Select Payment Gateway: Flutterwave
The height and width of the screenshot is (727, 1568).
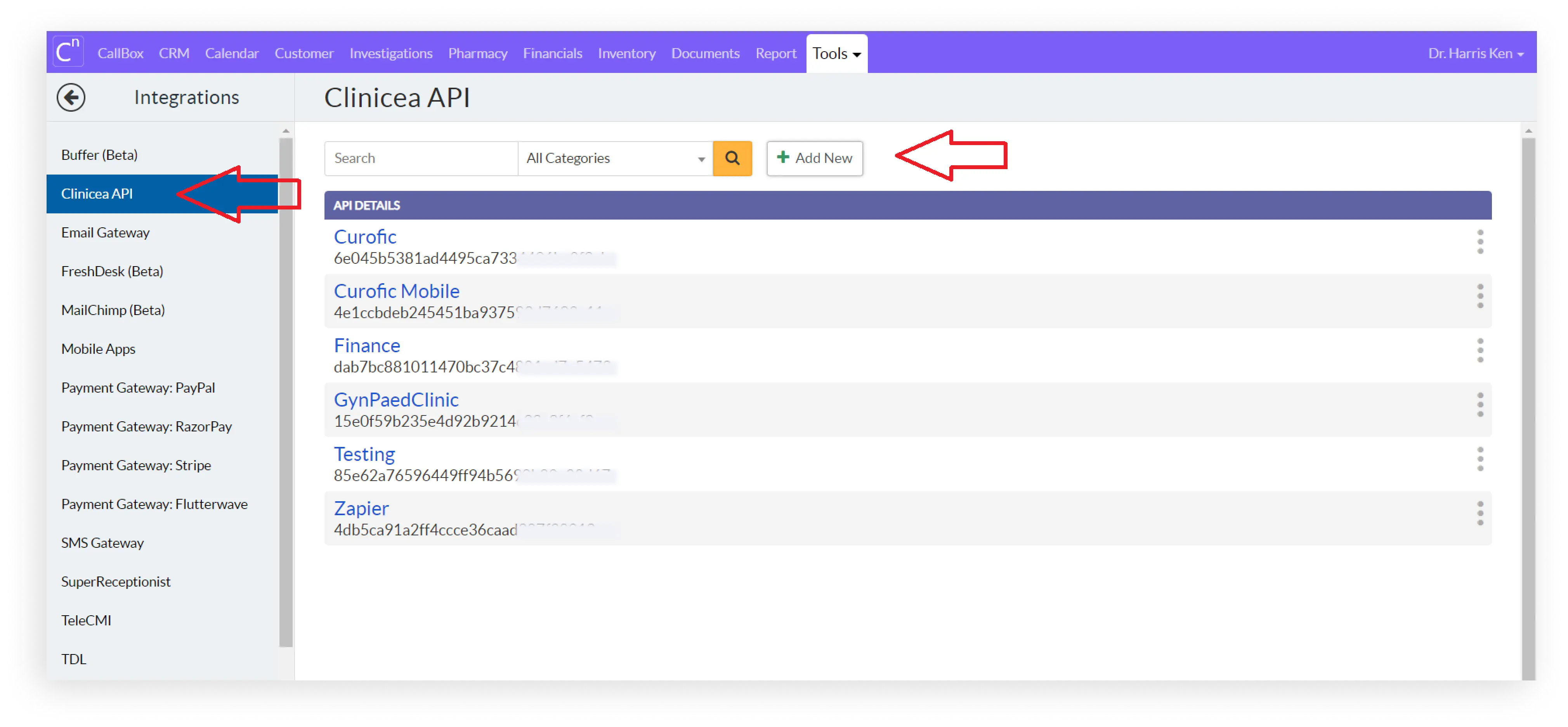coord(162,504)
